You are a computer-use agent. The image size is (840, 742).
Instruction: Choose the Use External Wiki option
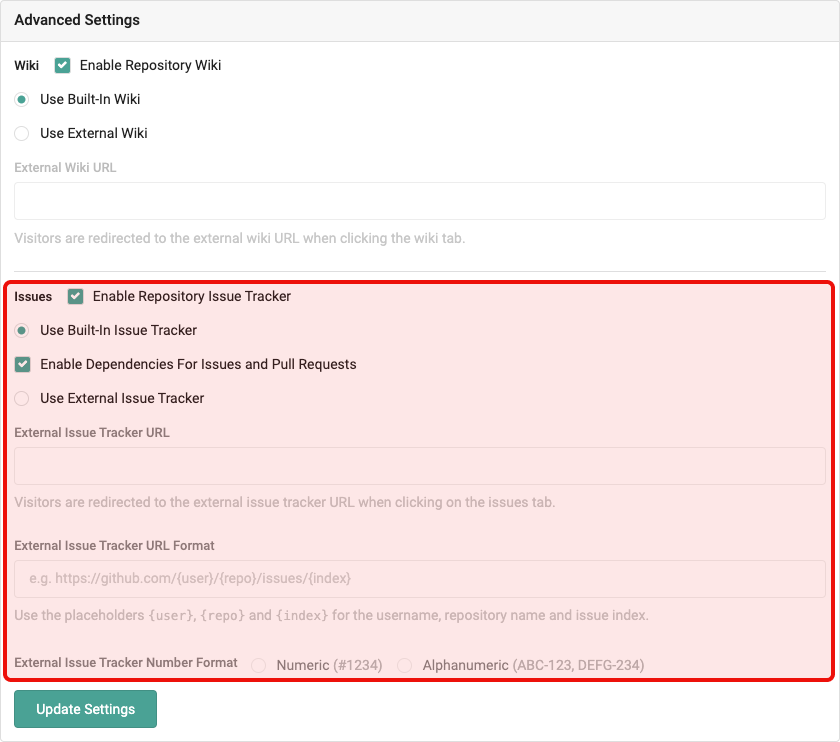[x=22, y=133]
